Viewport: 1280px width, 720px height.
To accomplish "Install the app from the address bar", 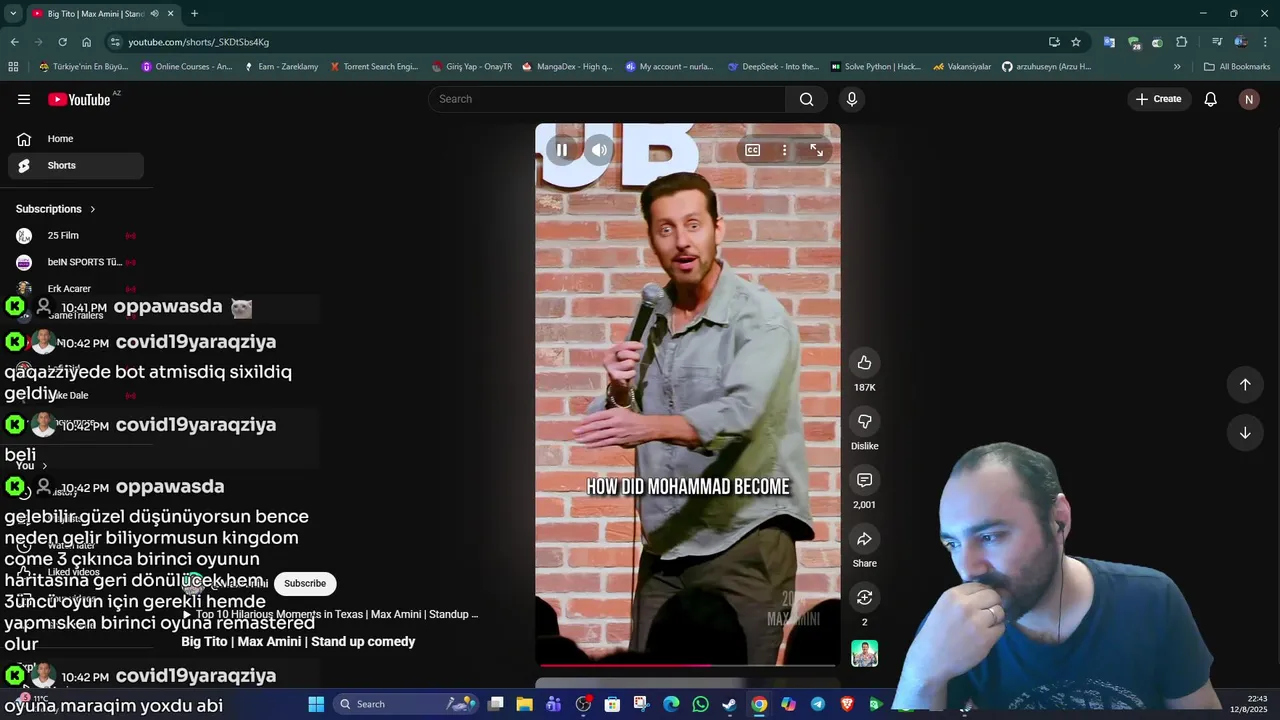I will point(1054,42).
